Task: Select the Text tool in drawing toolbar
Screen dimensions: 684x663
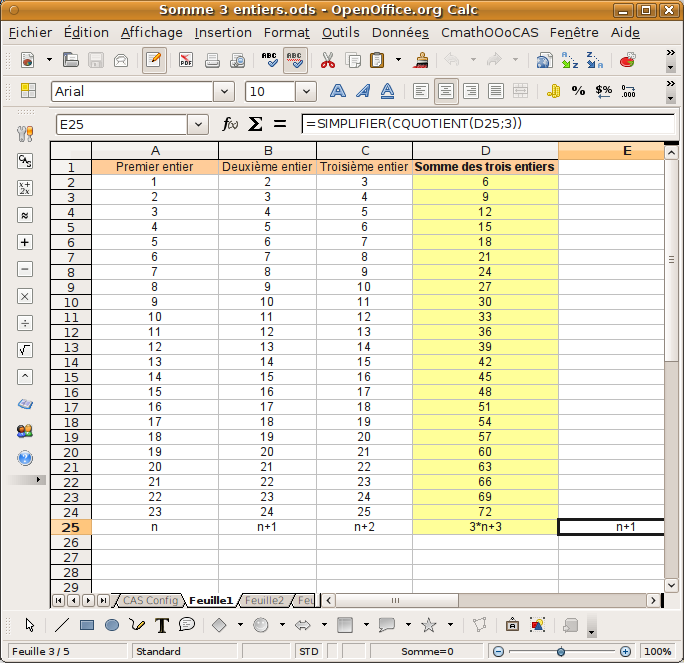Action: 162,625
